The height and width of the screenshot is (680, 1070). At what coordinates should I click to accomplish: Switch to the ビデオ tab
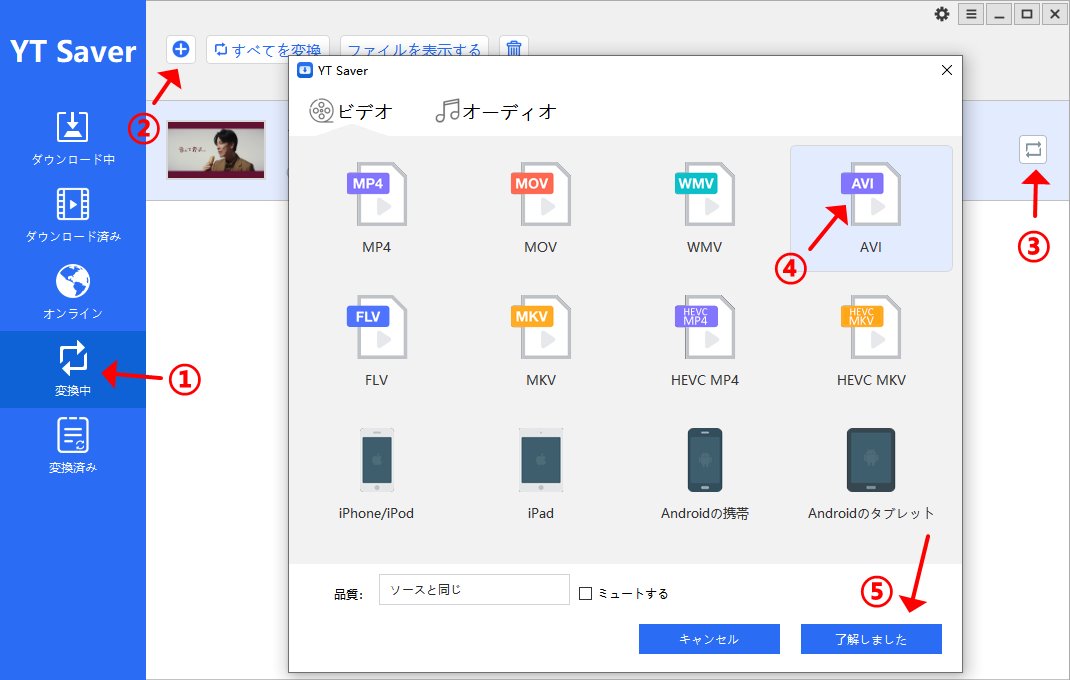pyautogui.click(x=351, y=111)
